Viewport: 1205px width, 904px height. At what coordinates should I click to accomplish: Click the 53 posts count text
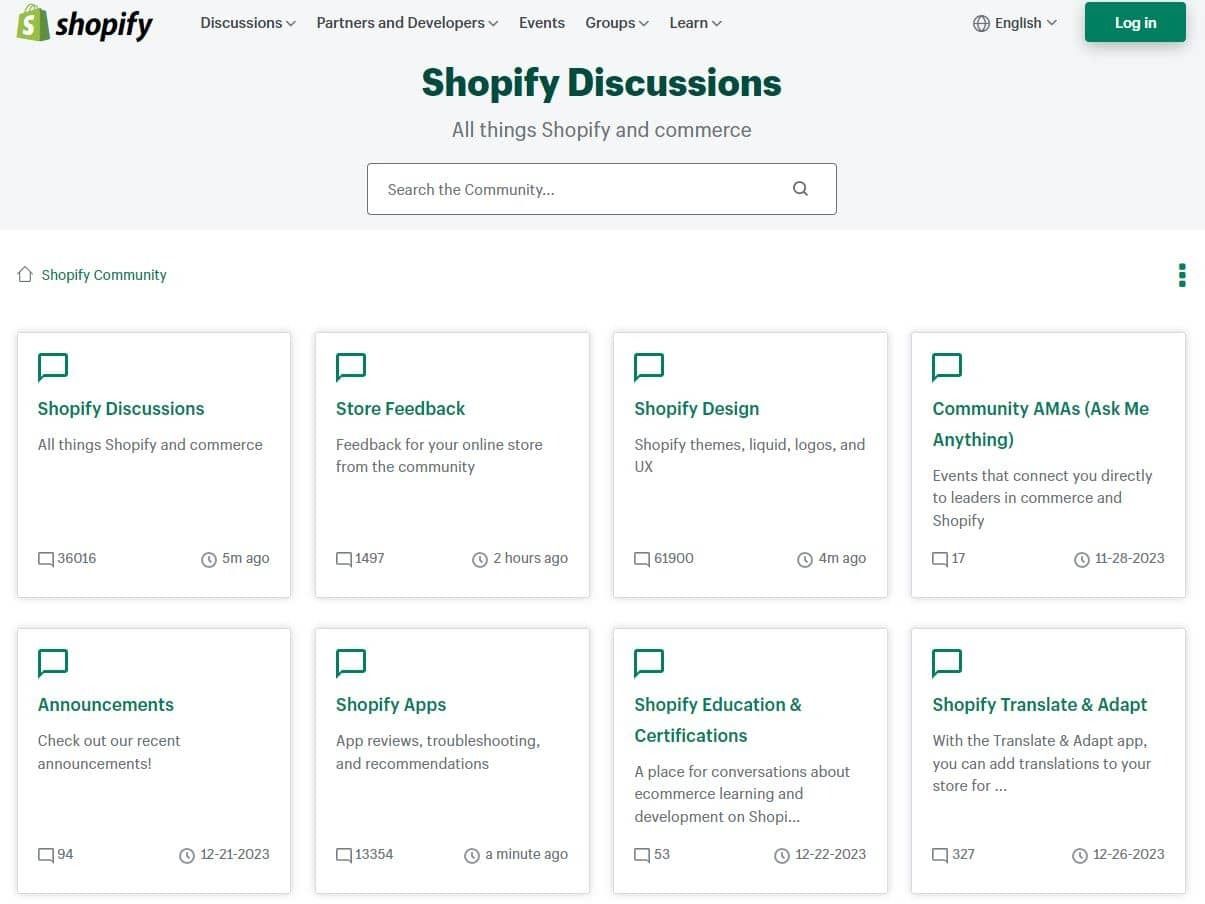point(662,854)
